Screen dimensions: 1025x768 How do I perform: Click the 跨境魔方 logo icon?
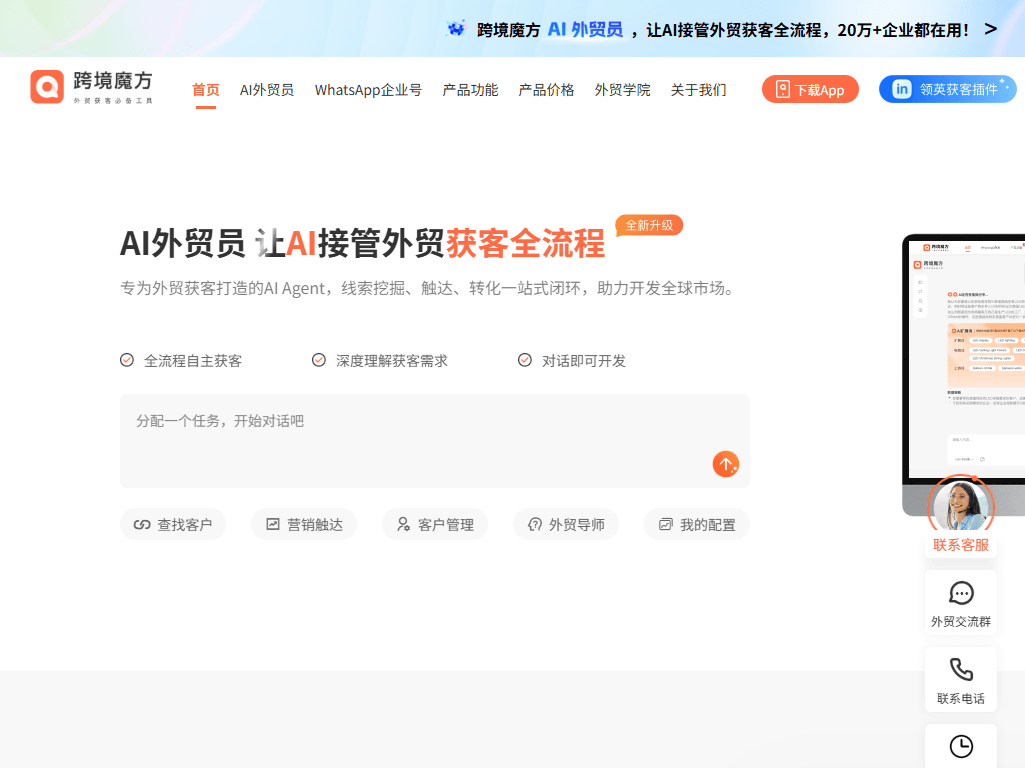(x=47, y=87)
